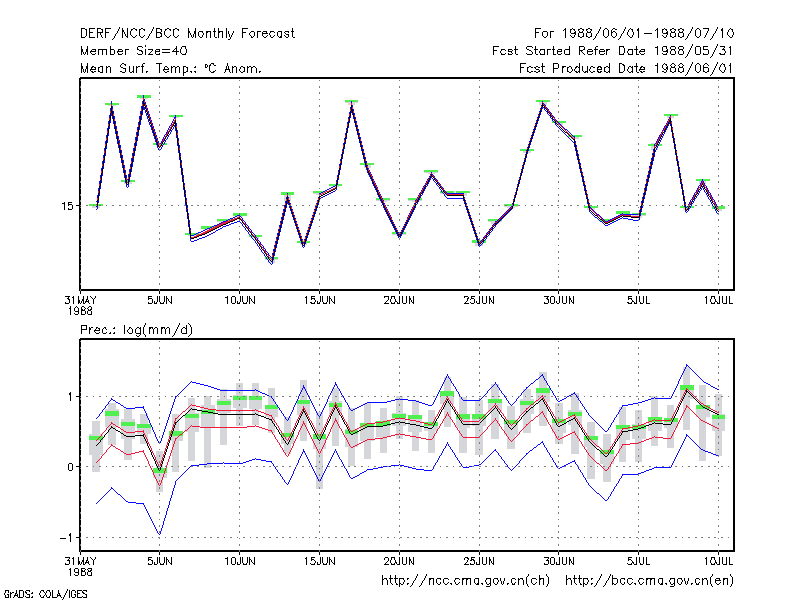This screenshot has width=800, height=600.
Task: Click the forecast period 1988/06/01-1988/07/10 text
Action: [x=634, y=34]
